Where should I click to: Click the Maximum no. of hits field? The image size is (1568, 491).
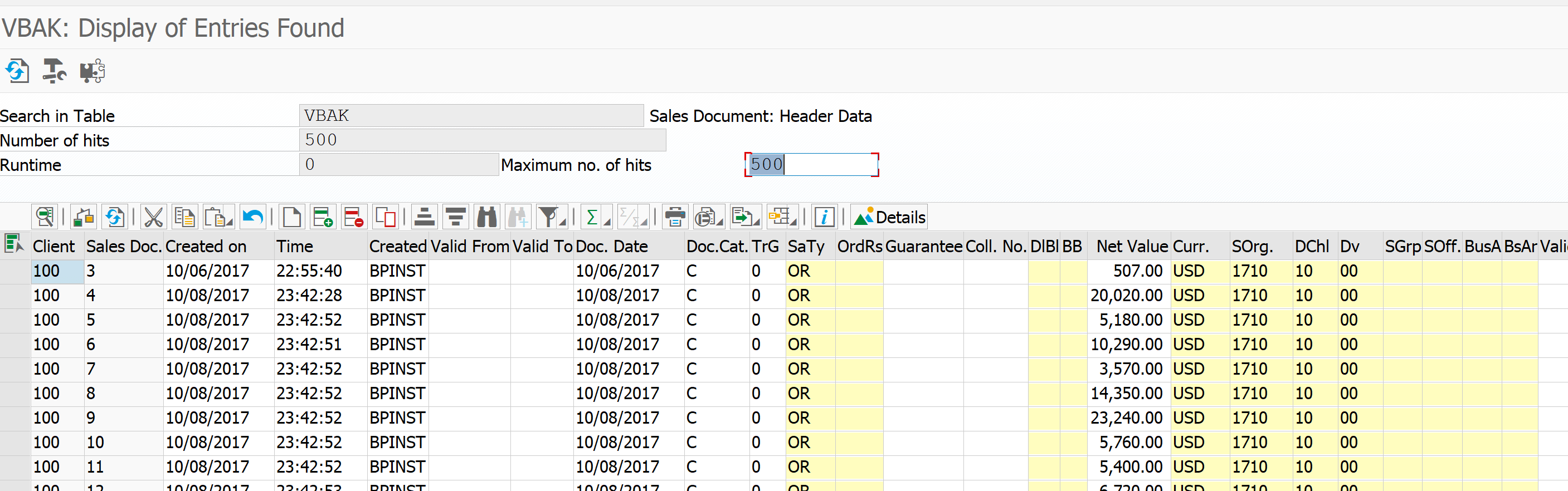[812, 165]
